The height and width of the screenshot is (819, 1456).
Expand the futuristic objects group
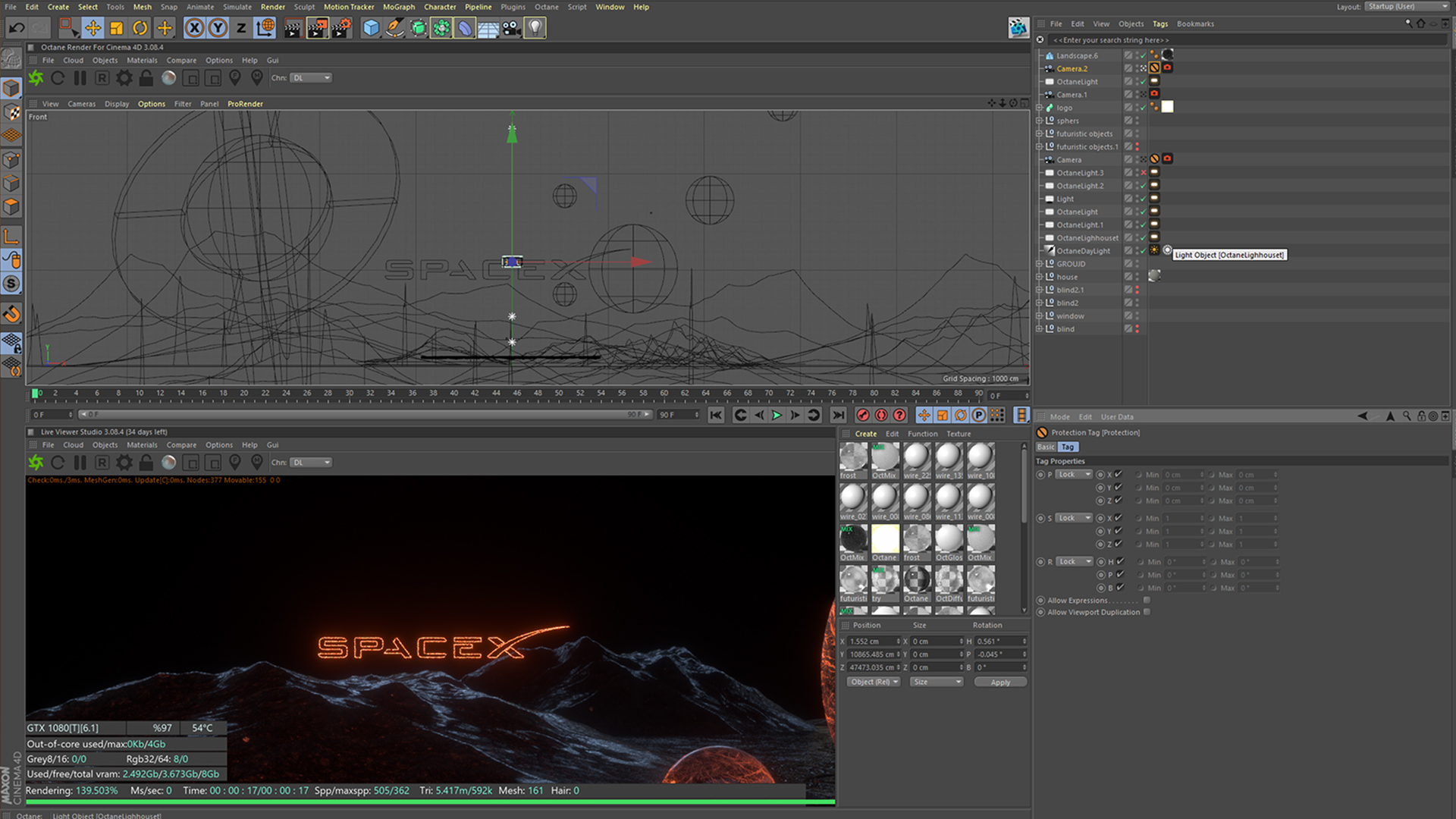click(1040, 133)
